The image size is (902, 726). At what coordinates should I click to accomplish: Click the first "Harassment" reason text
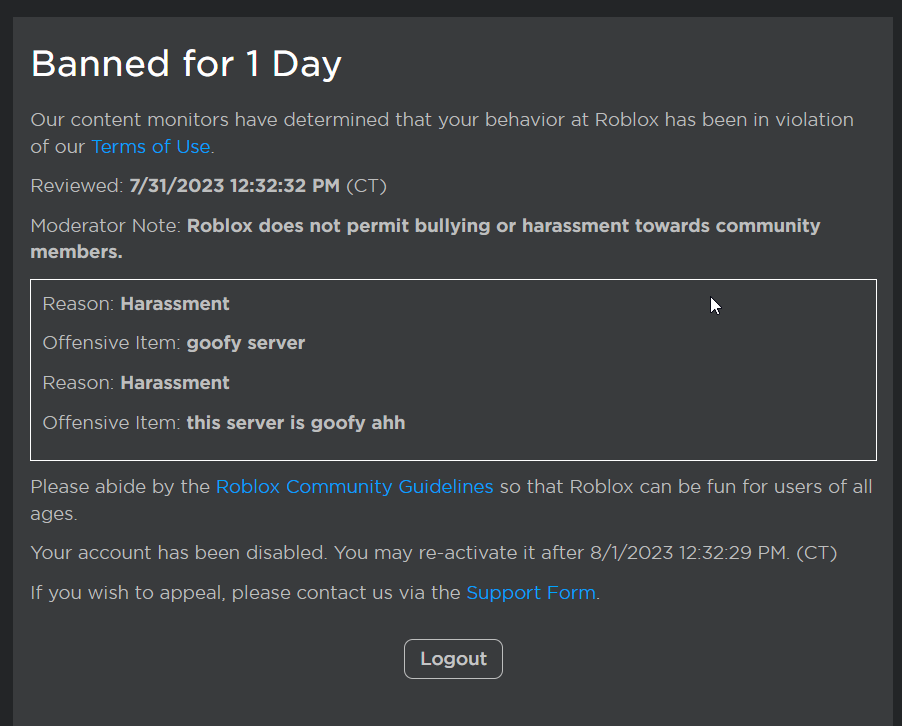pyautogui.click(x=175, y=304)
